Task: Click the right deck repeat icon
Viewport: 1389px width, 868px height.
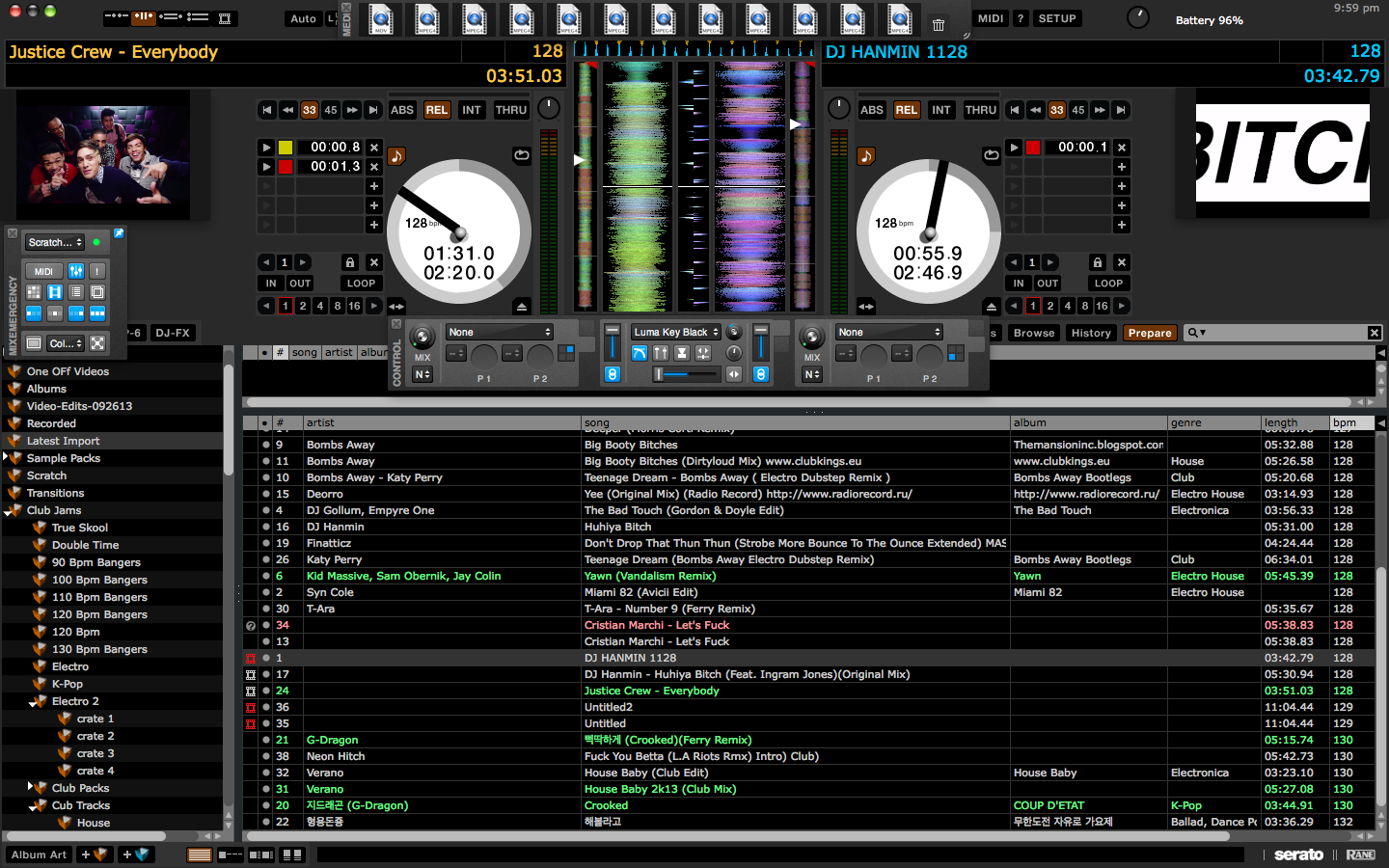Action: click(x=991, y=155)
